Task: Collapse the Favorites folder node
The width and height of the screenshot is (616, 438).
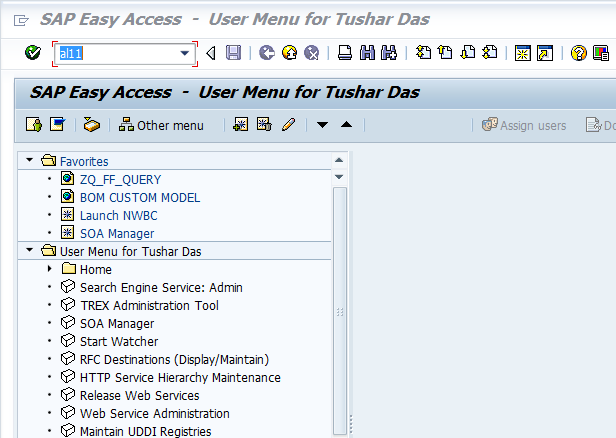Action: (29, 160)
